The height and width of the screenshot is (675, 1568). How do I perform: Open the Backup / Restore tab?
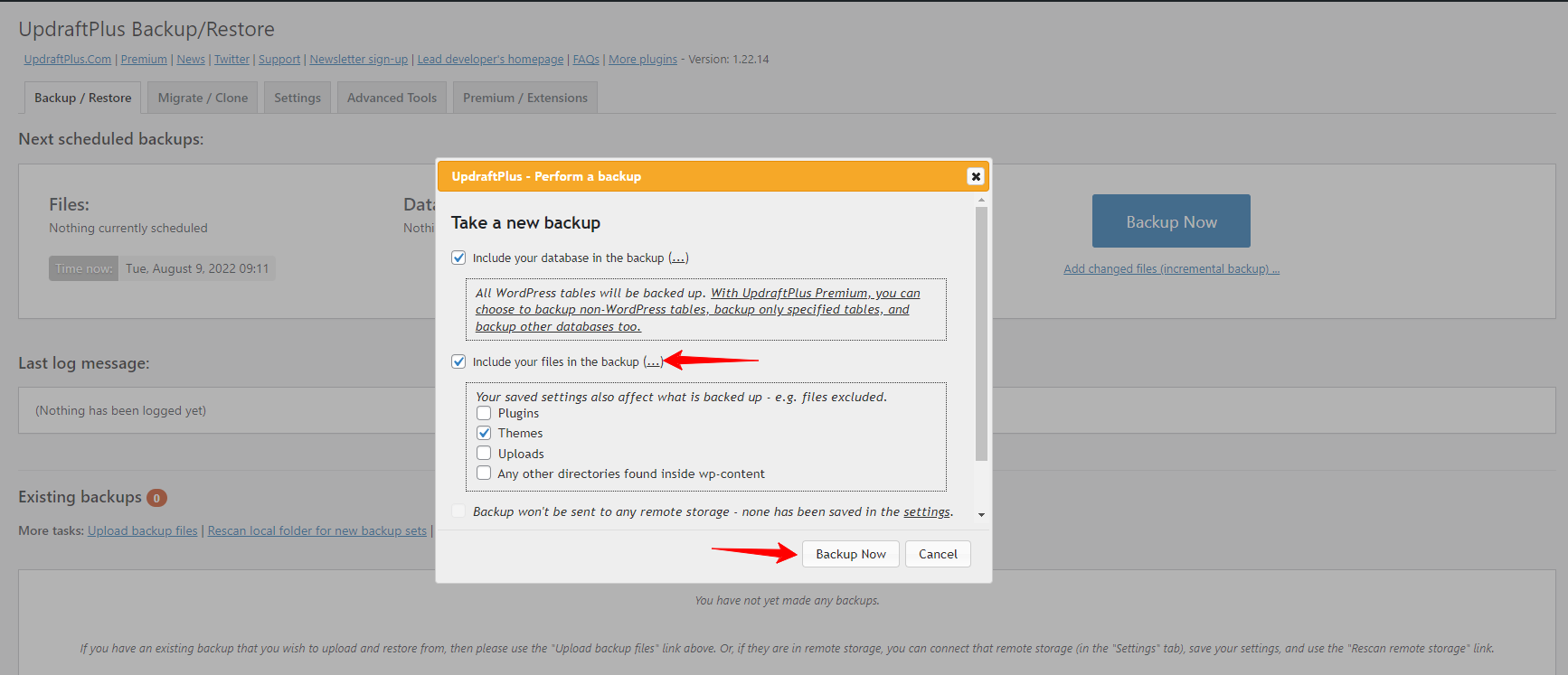pos(82,98)
